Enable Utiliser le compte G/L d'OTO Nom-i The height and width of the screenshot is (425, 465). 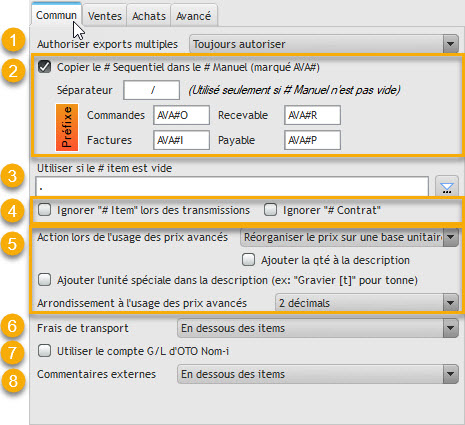point(44,351)
